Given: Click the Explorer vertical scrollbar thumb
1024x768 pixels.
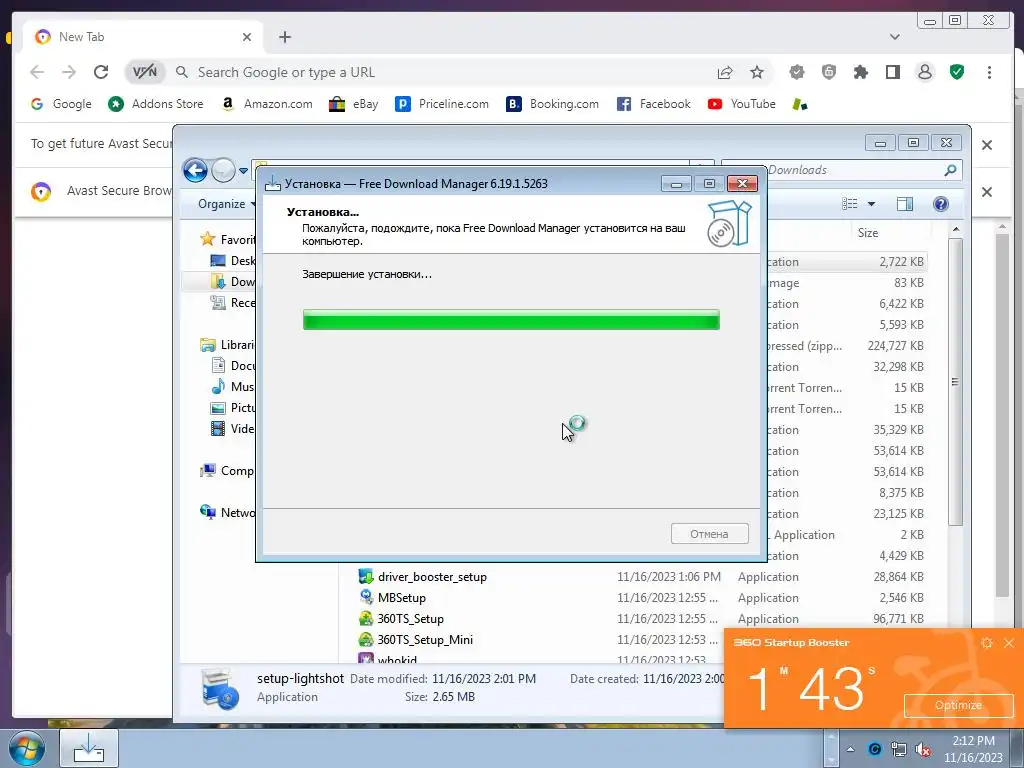Looking at the screenshot, I should coord(955,382).
